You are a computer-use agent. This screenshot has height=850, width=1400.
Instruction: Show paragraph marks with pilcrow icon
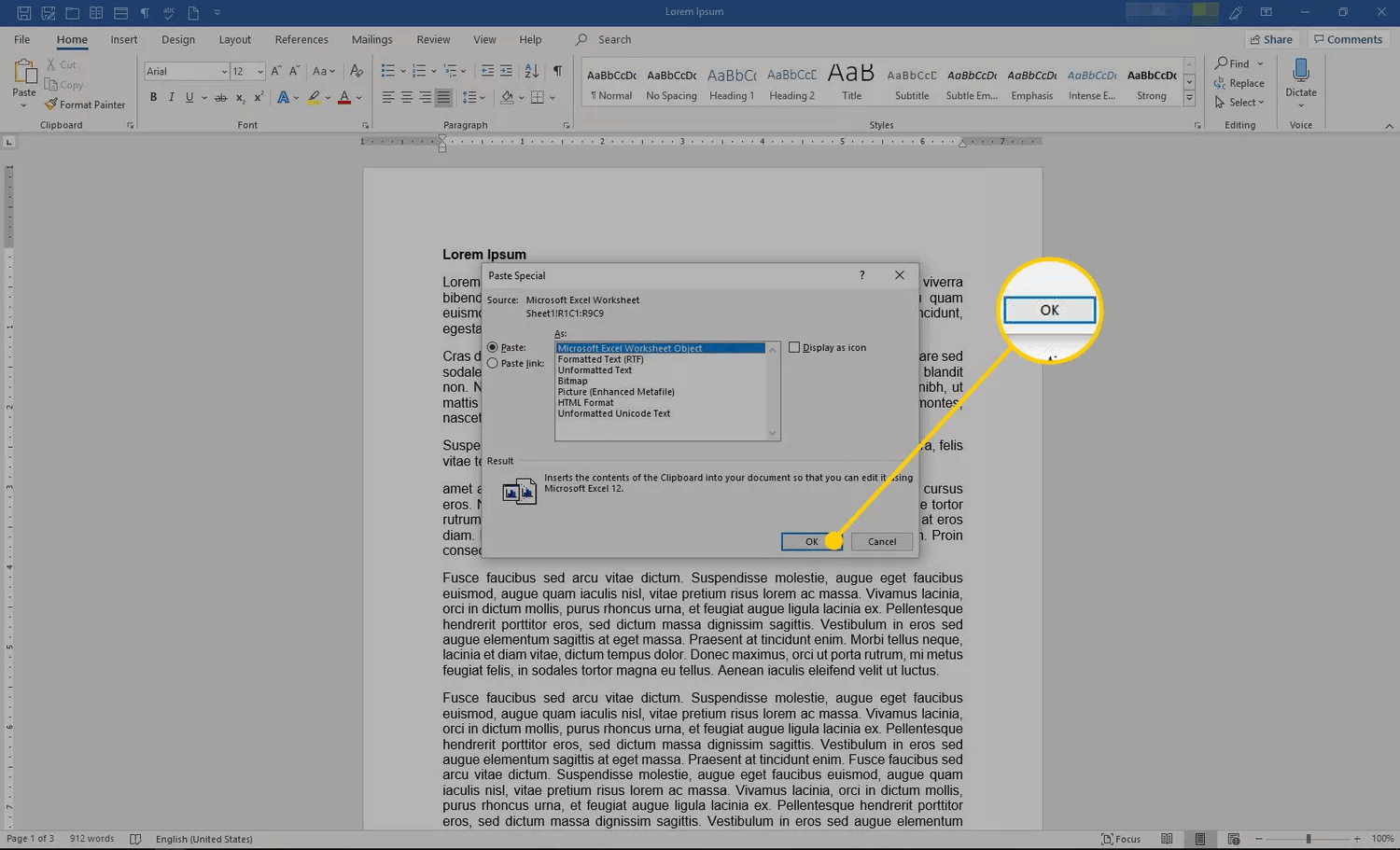[x=557, y=71]
